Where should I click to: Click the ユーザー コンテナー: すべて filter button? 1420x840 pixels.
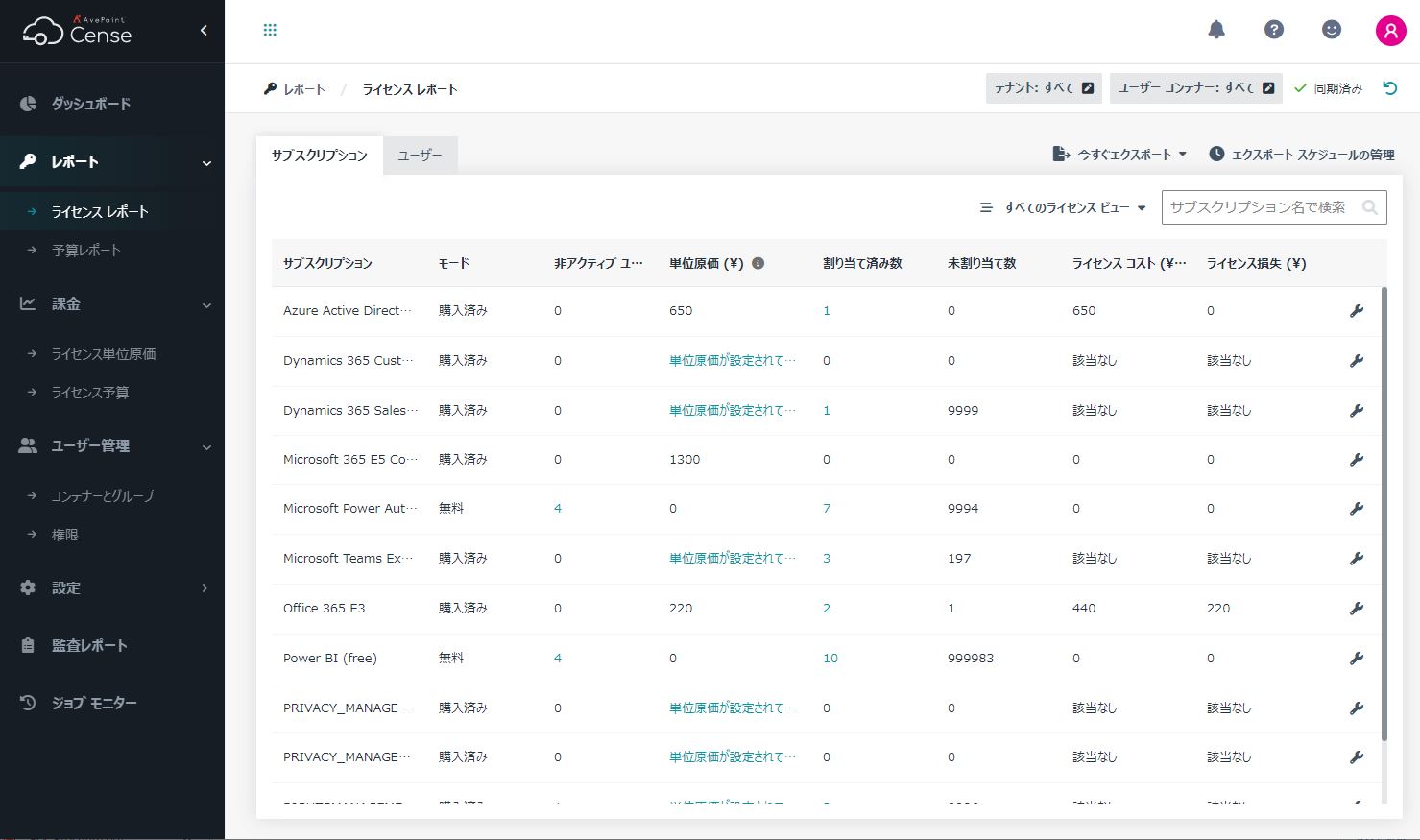point(1196,88)
